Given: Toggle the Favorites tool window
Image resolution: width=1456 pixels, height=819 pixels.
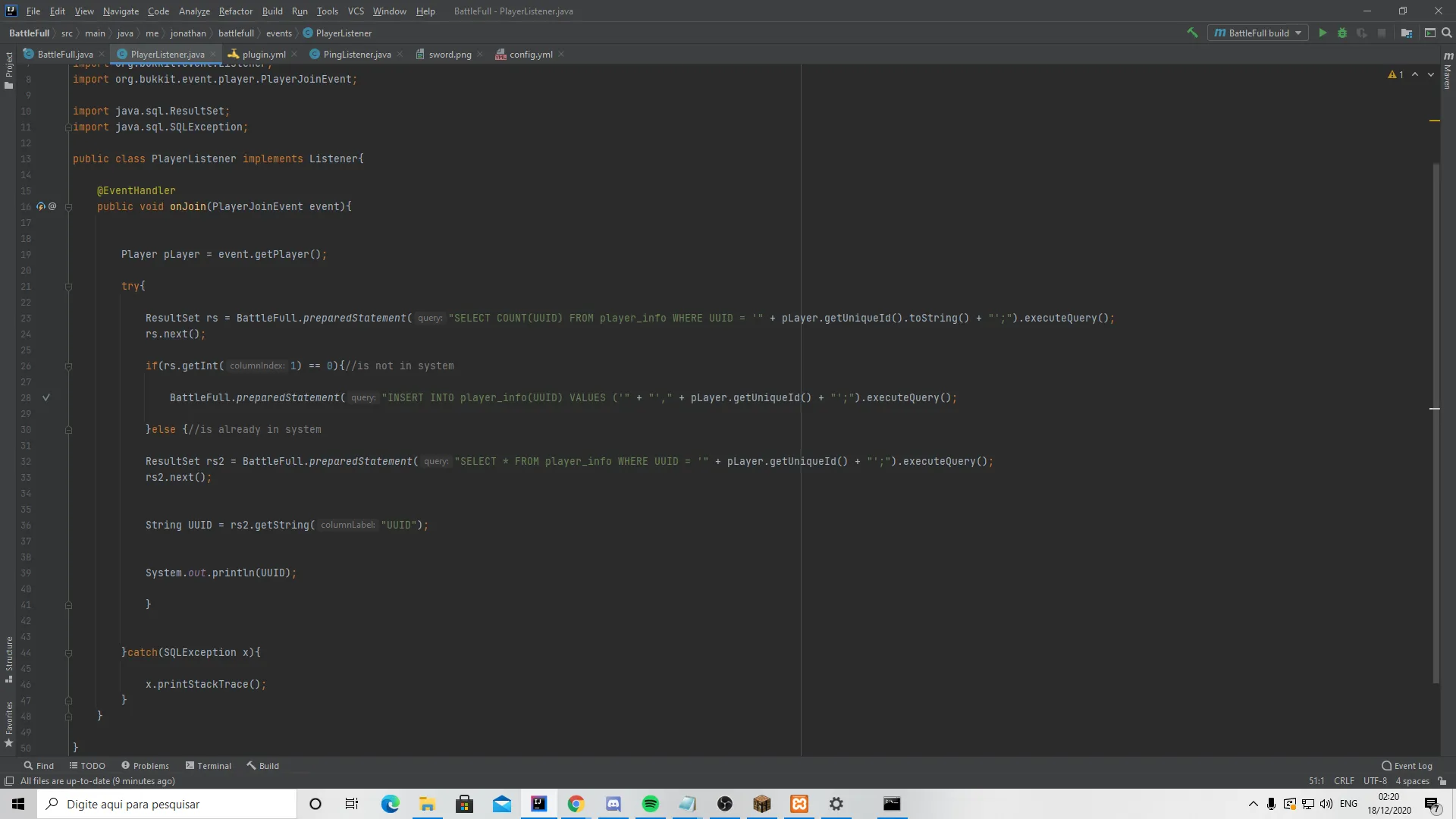Looking at the screenshot, I should (x=8, y=724).
